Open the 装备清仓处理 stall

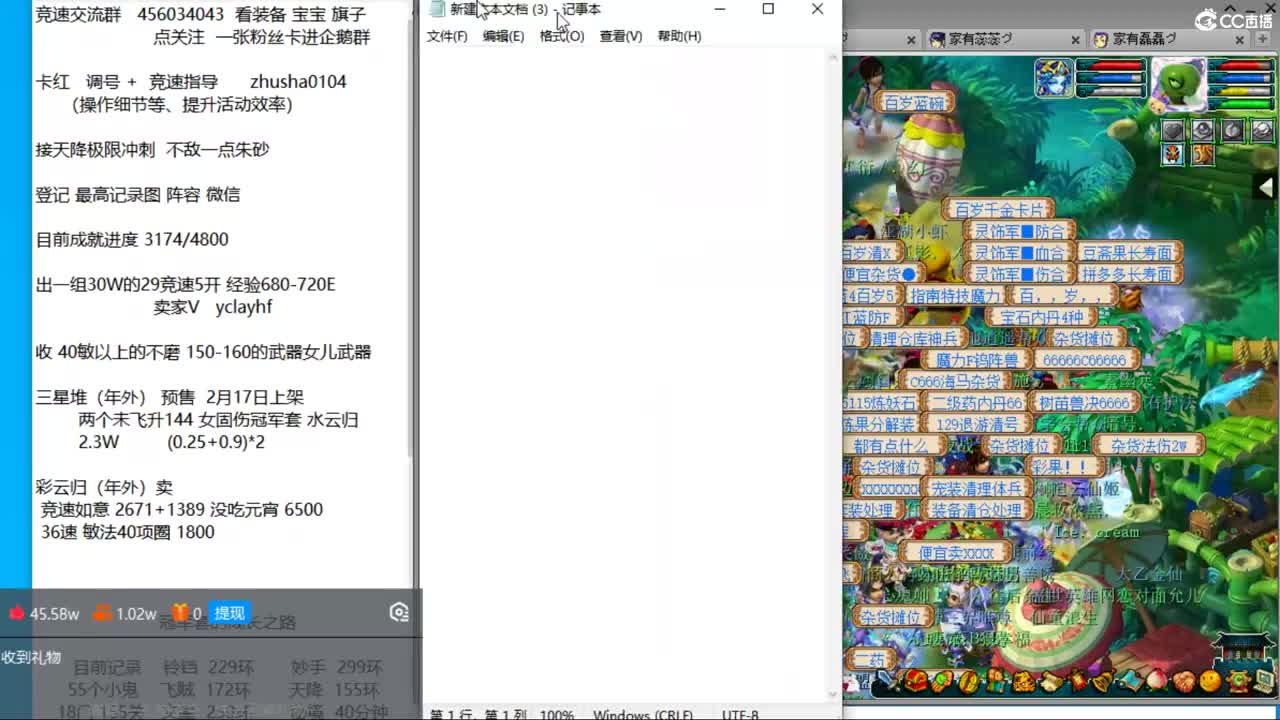tap(976, 510)
